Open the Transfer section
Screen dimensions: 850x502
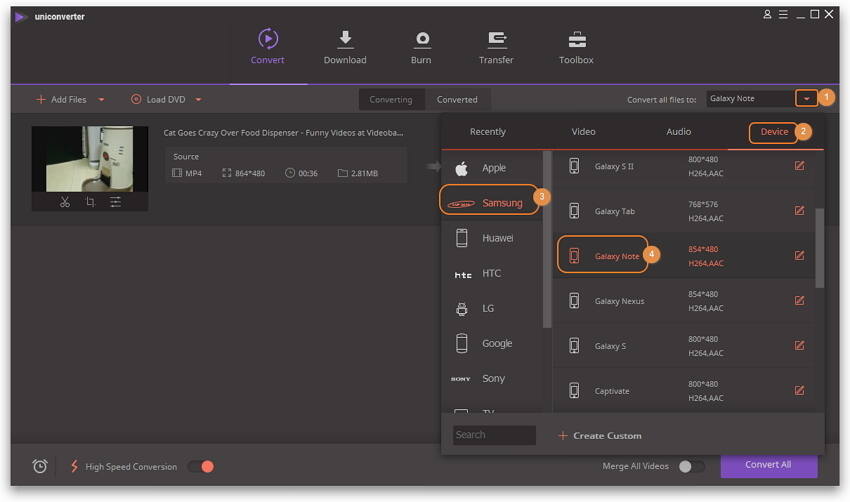click(496, 47)
